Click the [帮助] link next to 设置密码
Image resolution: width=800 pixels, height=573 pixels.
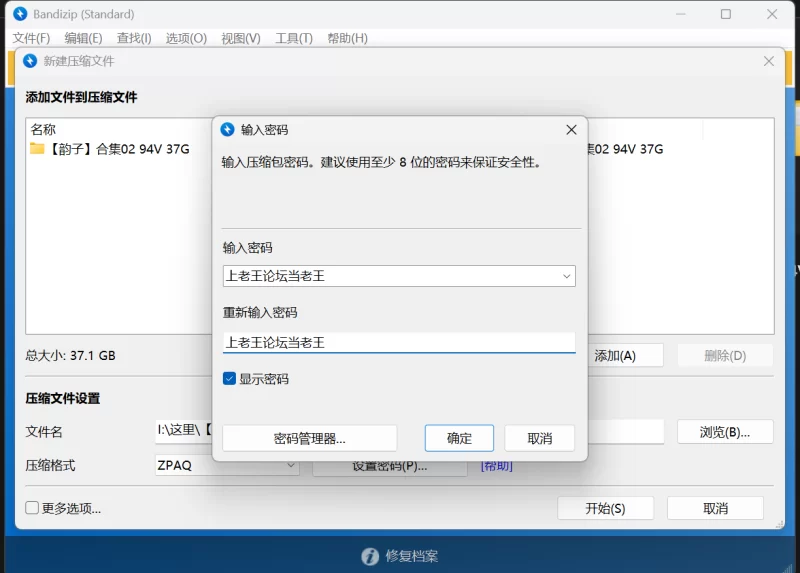click(496, 466)
